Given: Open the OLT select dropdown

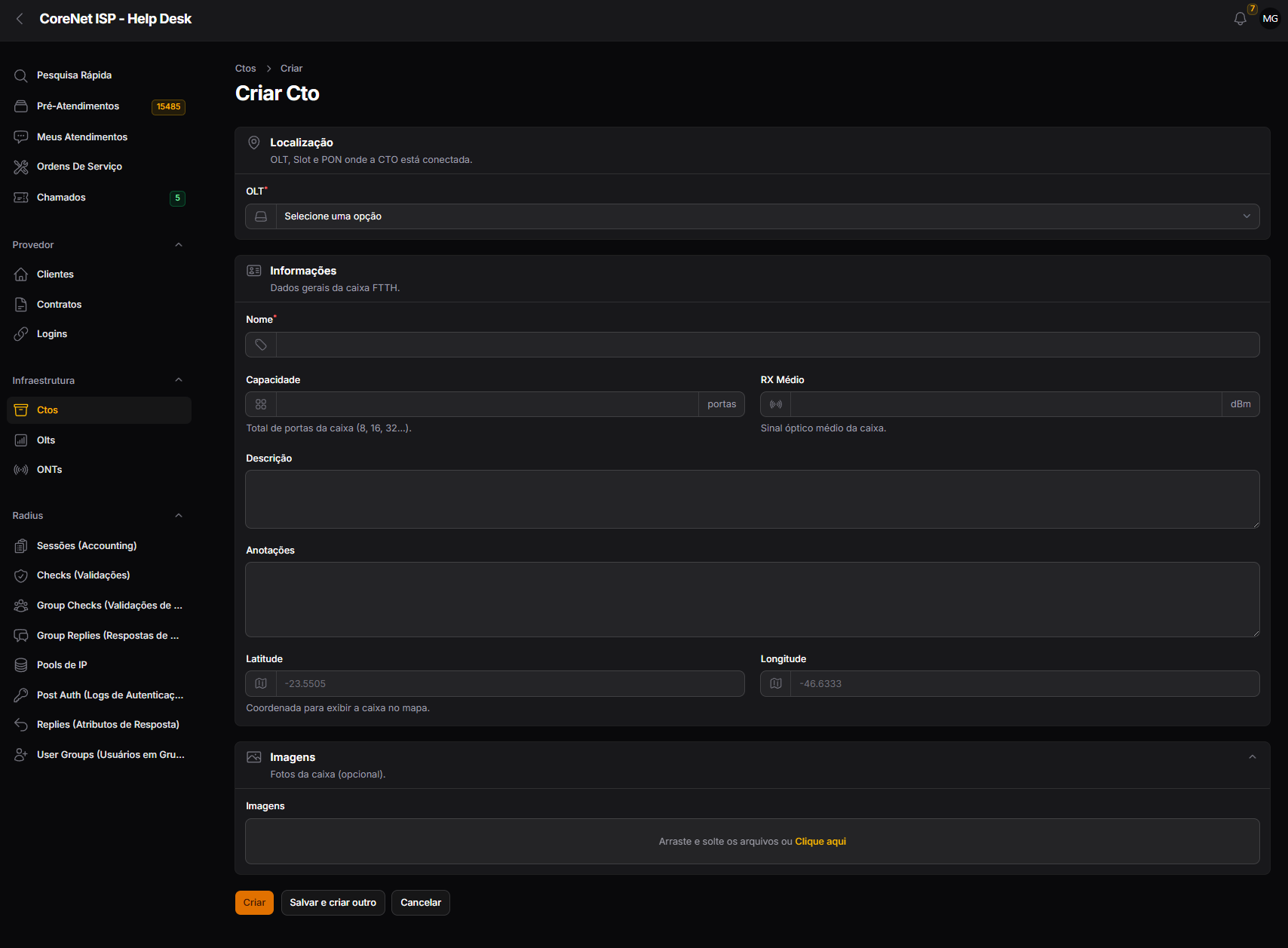Looking at the screenshot, I should point(753,216).
